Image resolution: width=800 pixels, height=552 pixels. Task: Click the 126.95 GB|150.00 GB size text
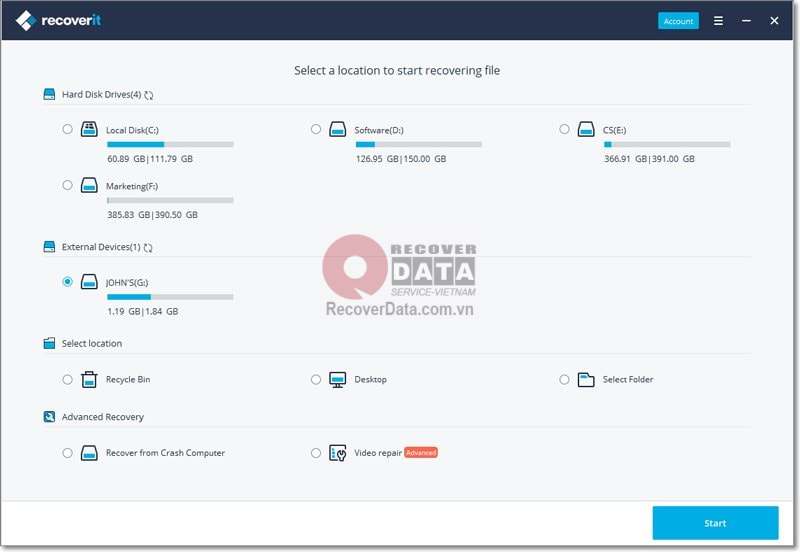pos(401,159)
